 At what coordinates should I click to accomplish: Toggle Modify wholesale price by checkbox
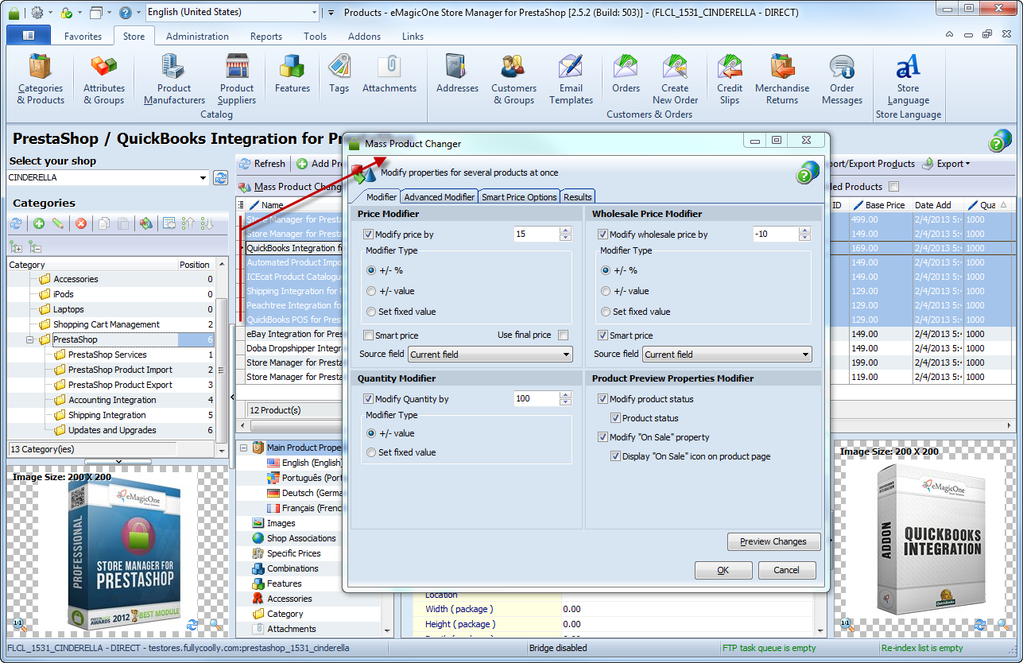point(602,234)
